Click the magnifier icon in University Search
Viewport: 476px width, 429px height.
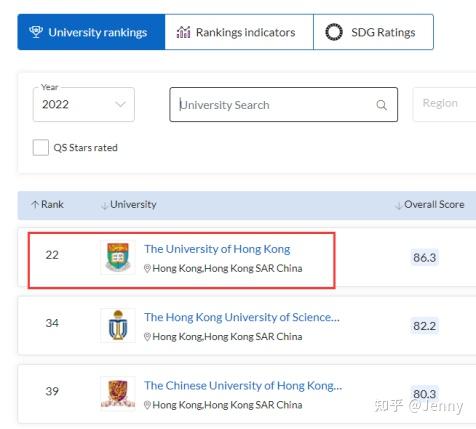coord(381,105)
